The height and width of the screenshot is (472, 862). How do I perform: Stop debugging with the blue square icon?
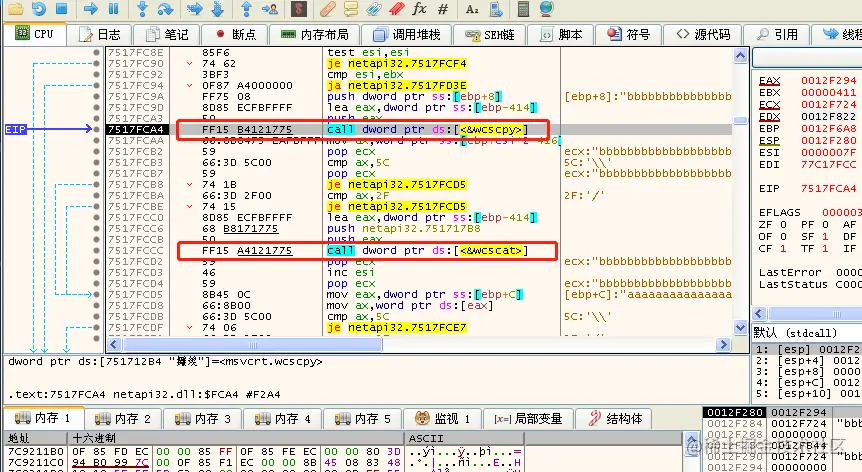[62, 8]
